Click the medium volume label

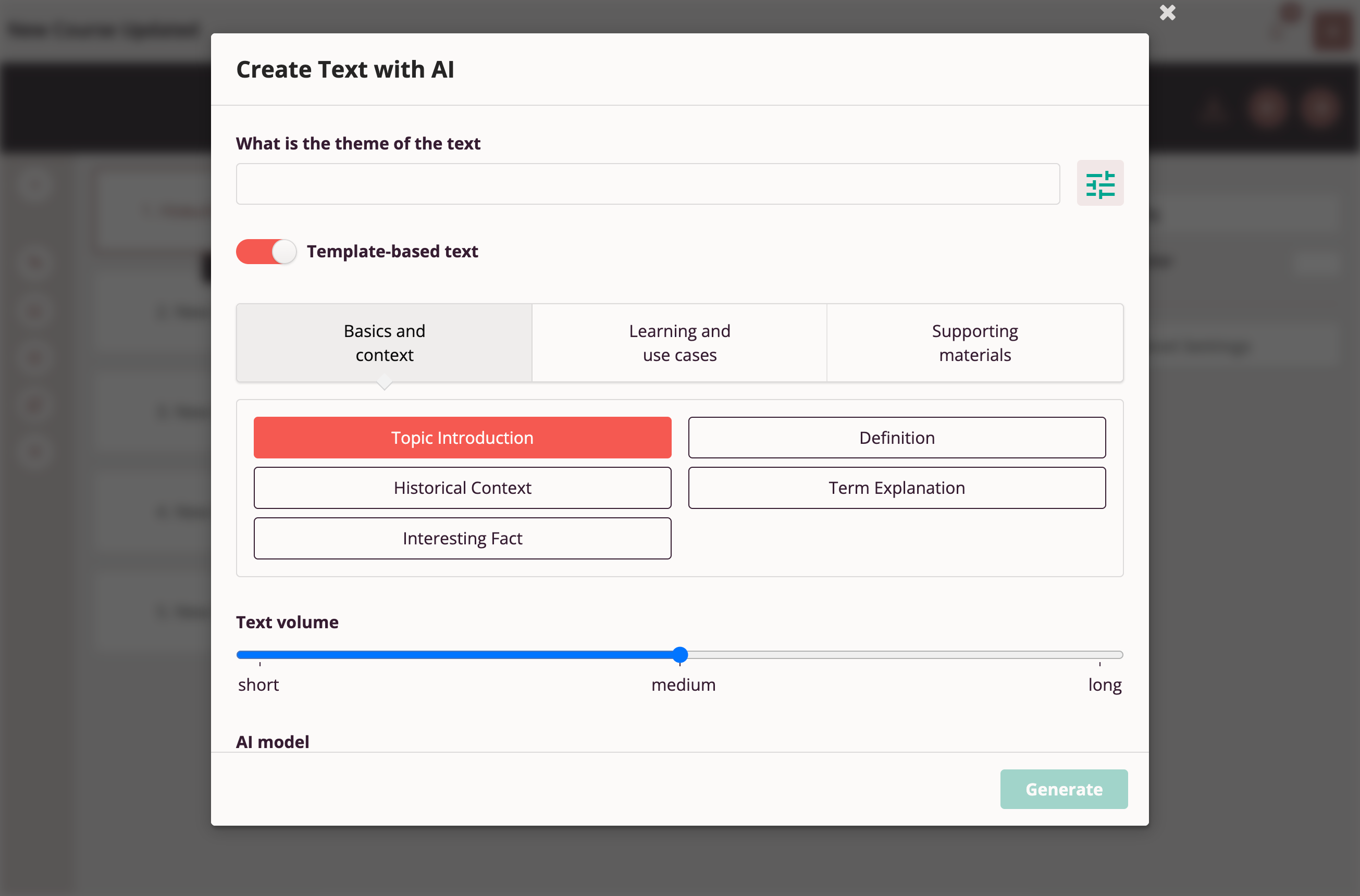tap(684, 684)
